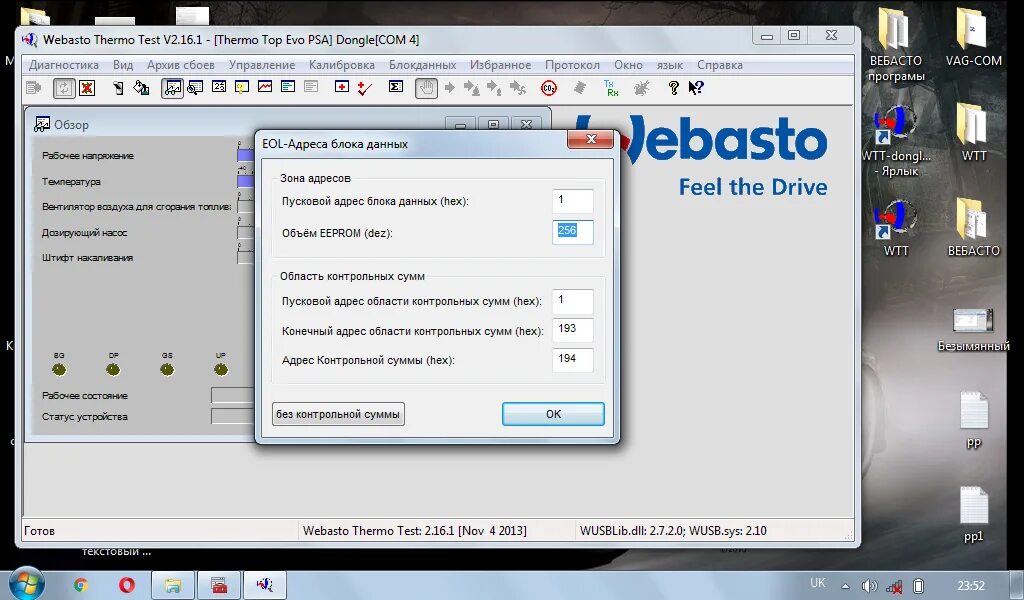Click the Дозирующий насос label in Обзор

[x=84, y=232]
